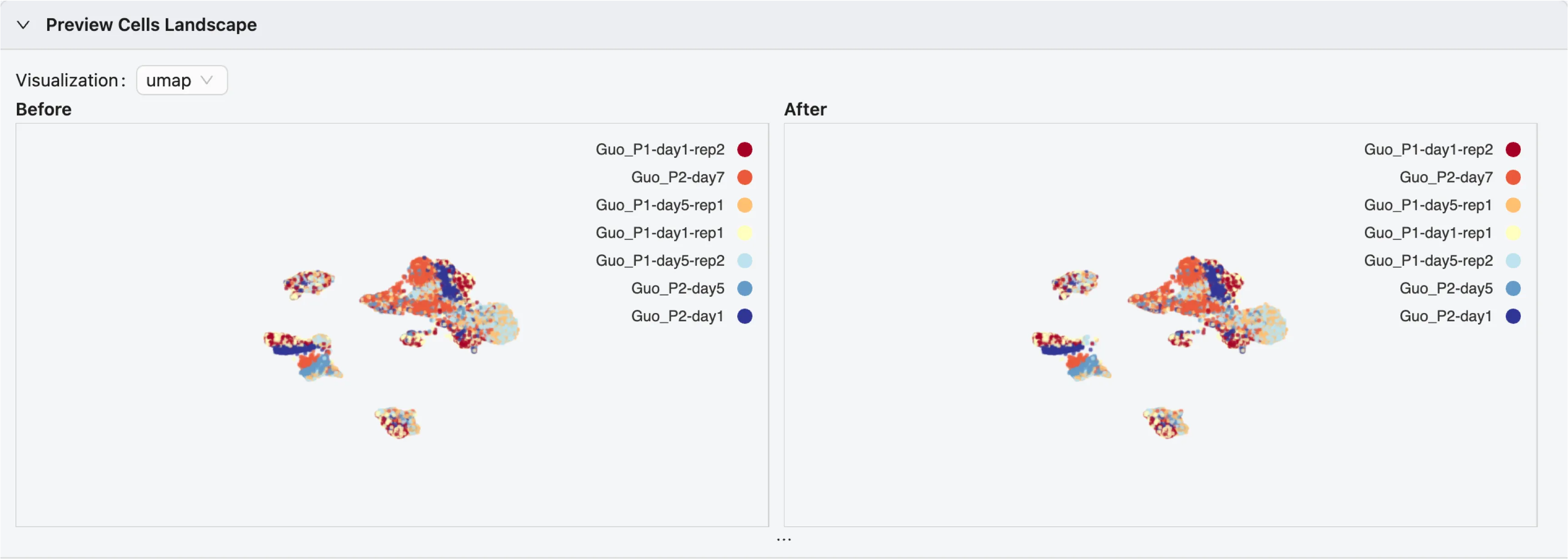Image resolution: width=1568 pixels, height=559 pixels.
Task: Click the Guo_P2-day1 label in Before legend
Action: click(x=677, y=316)
